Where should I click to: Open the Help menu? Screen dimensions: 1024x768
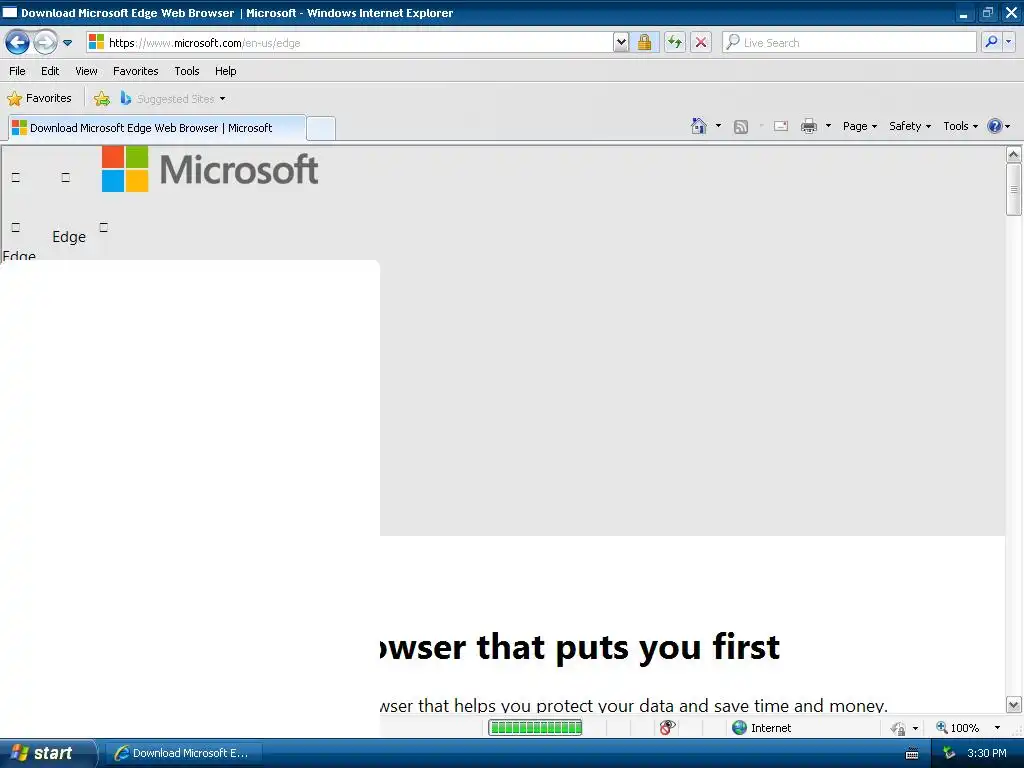point(225,71)
